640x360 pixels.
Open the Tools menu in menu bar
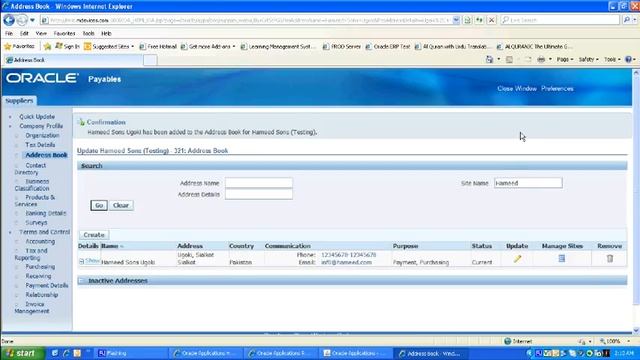click(89, 33)
